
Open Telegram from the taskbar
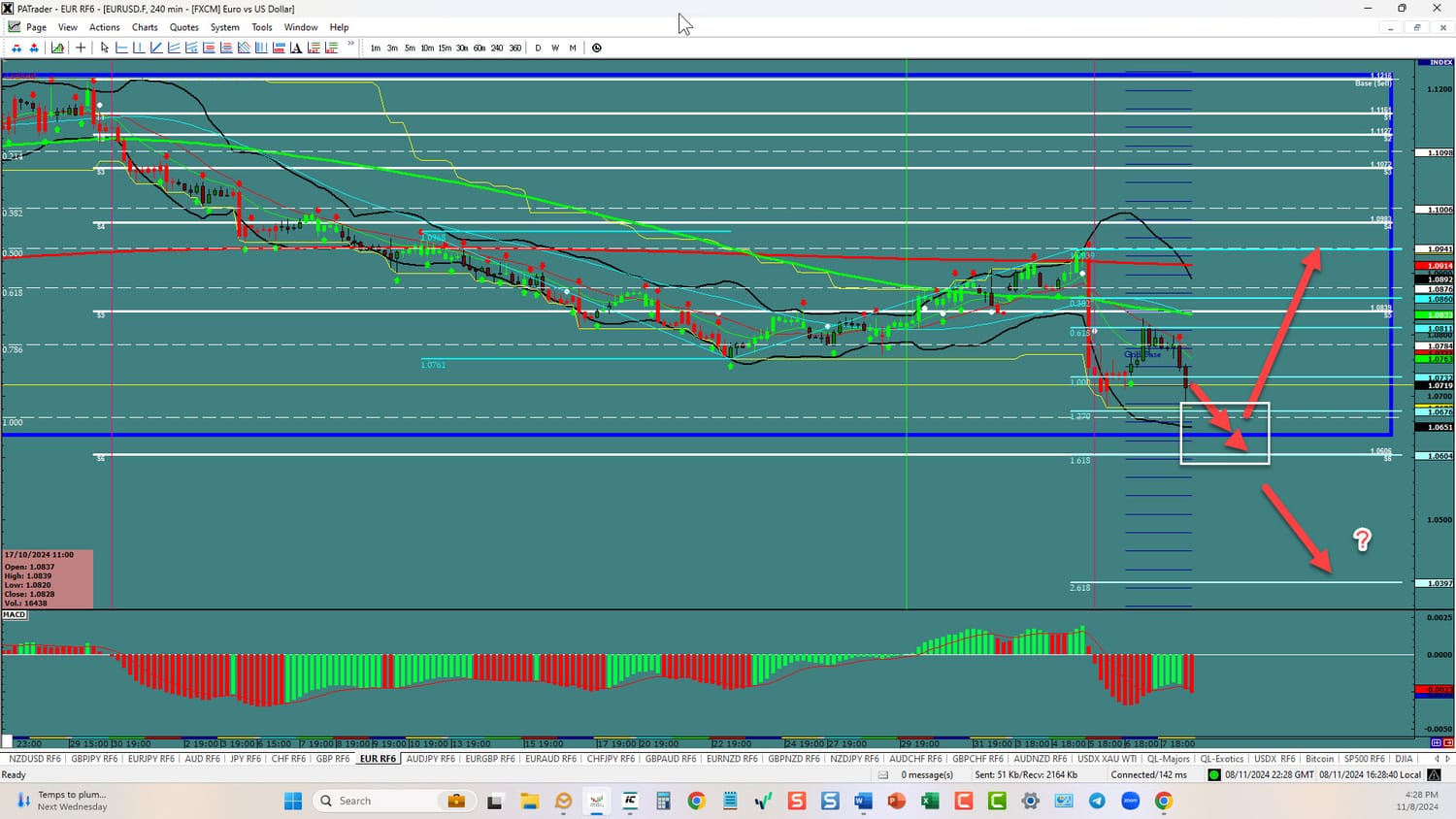click(1097, 801)
